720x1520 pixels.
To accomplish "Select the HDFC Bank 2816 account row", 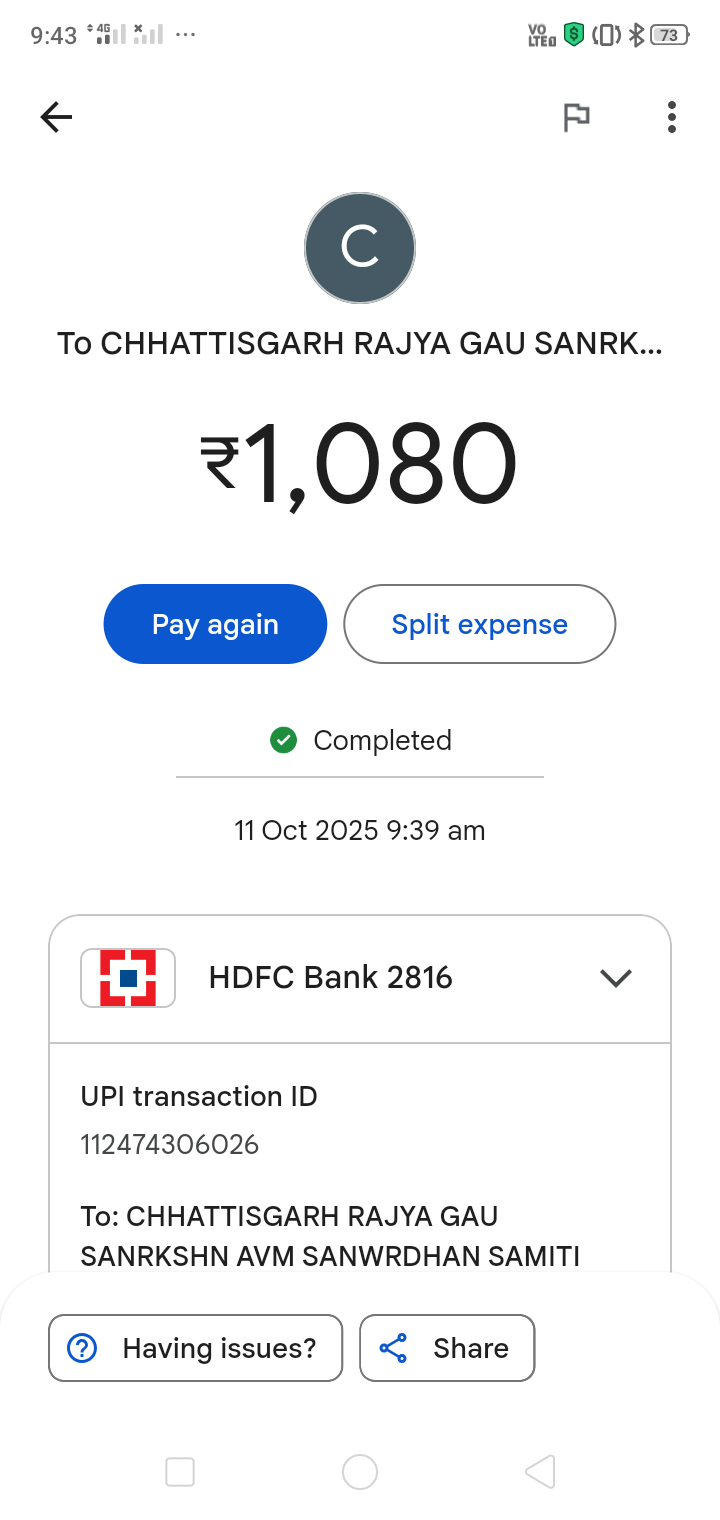I will pyautogui.click(x=360, y=978).
